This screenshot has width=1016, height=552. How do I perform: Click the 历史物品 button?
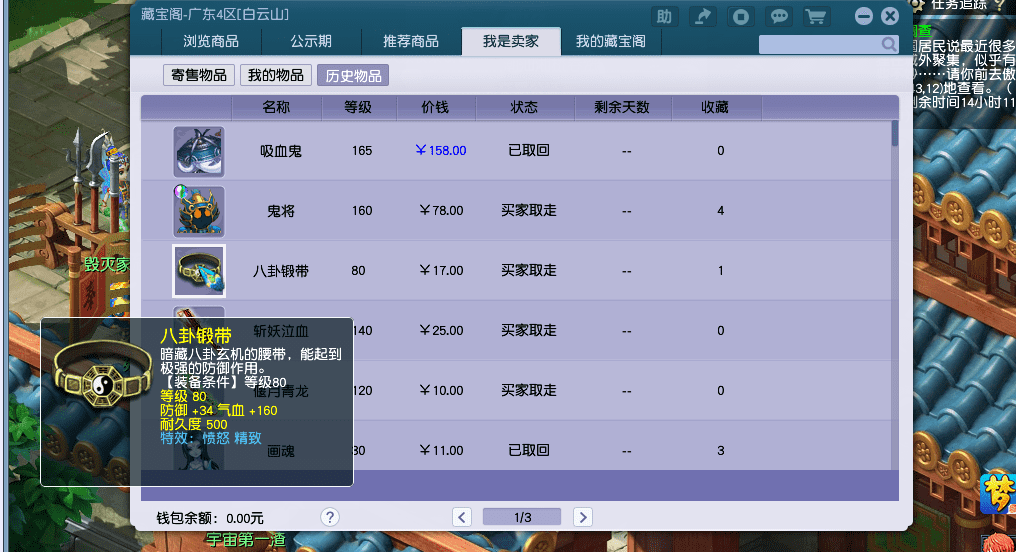coord(353,76)
